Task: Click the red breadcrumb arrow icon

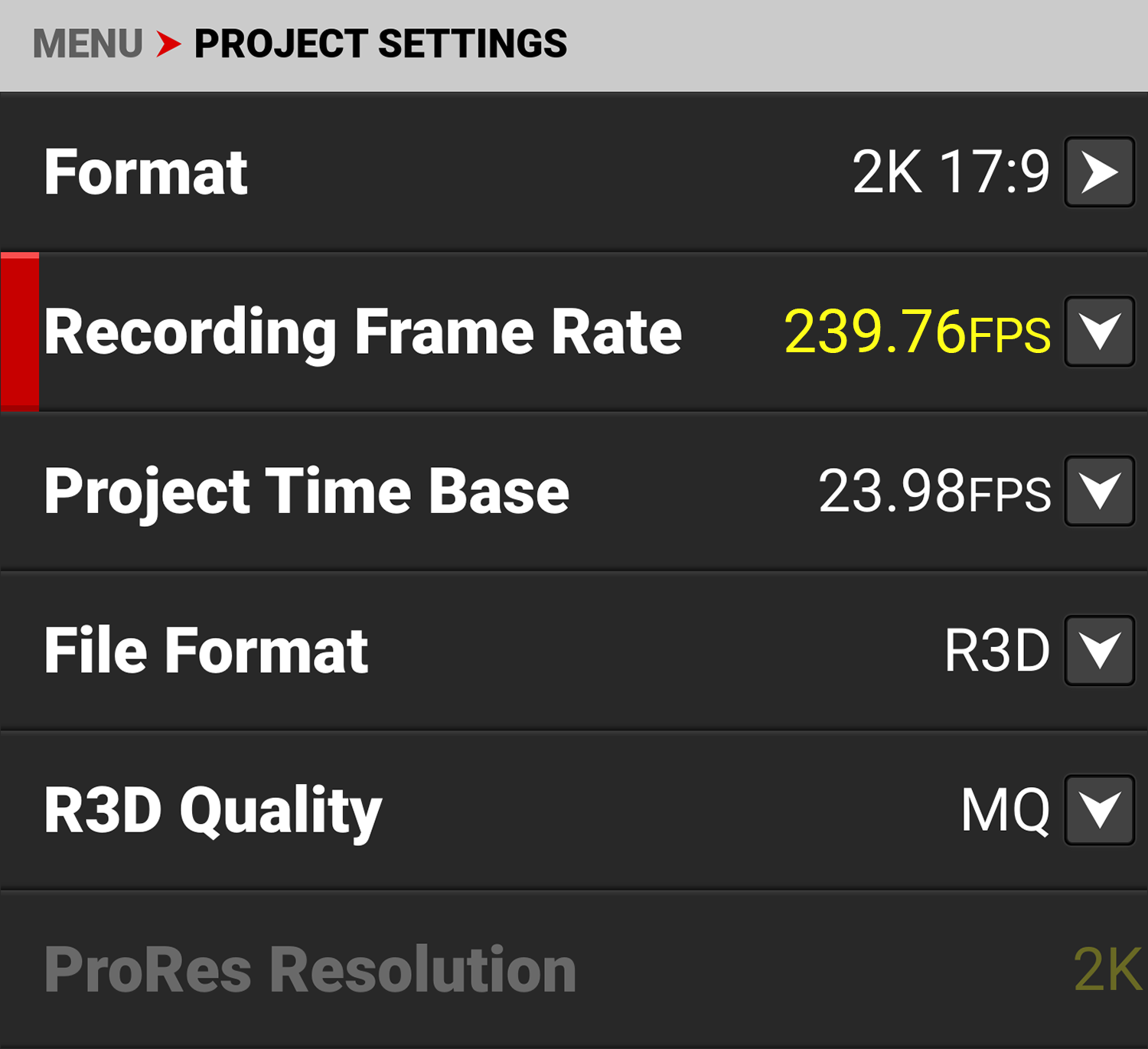Action: [x=168, y=44]
